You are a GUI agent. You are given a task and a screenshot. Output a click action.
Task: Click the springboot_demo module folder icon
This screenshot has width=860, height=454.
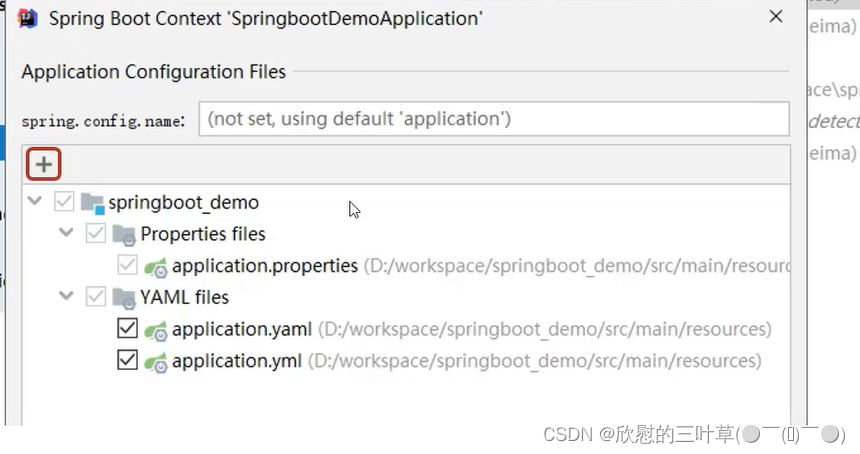click(93, 203)
